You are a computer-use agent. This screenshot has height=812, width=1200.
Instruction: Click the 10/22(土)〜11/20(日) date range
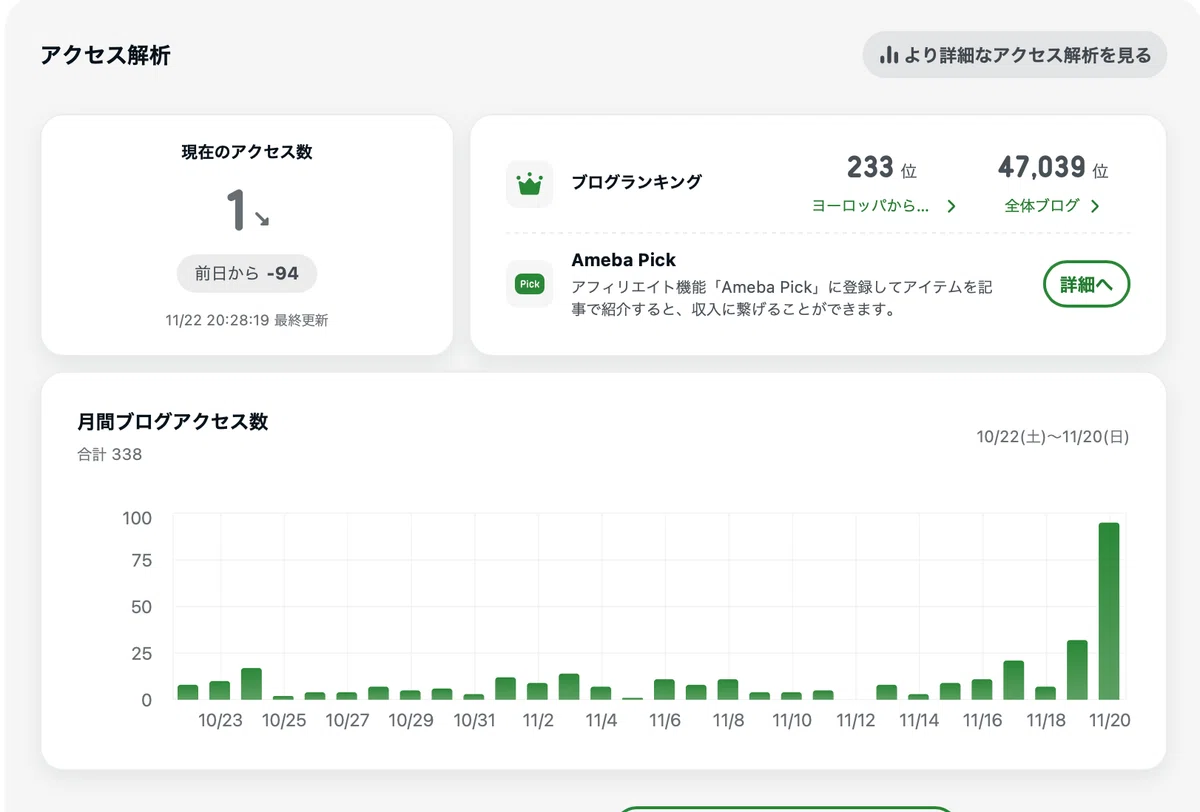click(x=1053, y=437)
